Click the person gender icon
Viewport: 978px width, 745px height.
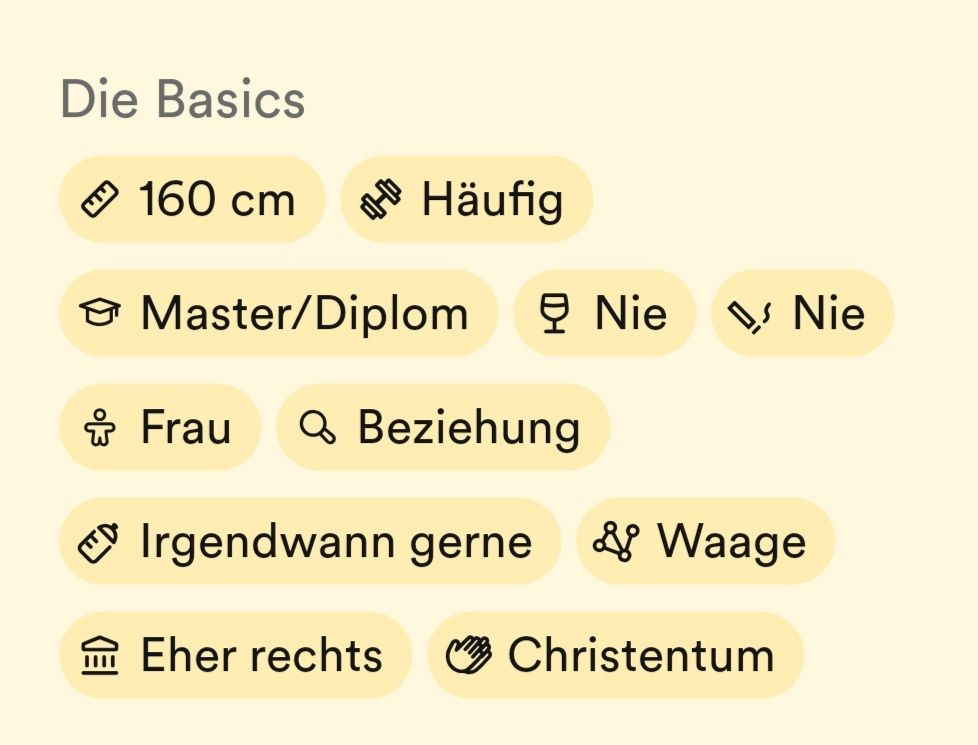coord(100,428)
